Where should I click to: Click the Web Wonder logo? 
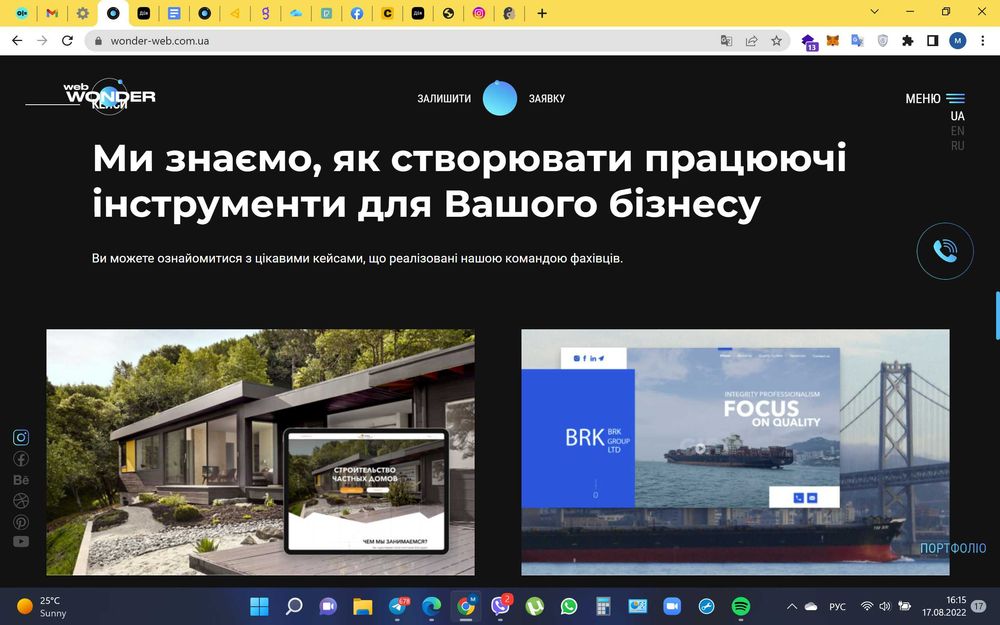coord(108,96)
